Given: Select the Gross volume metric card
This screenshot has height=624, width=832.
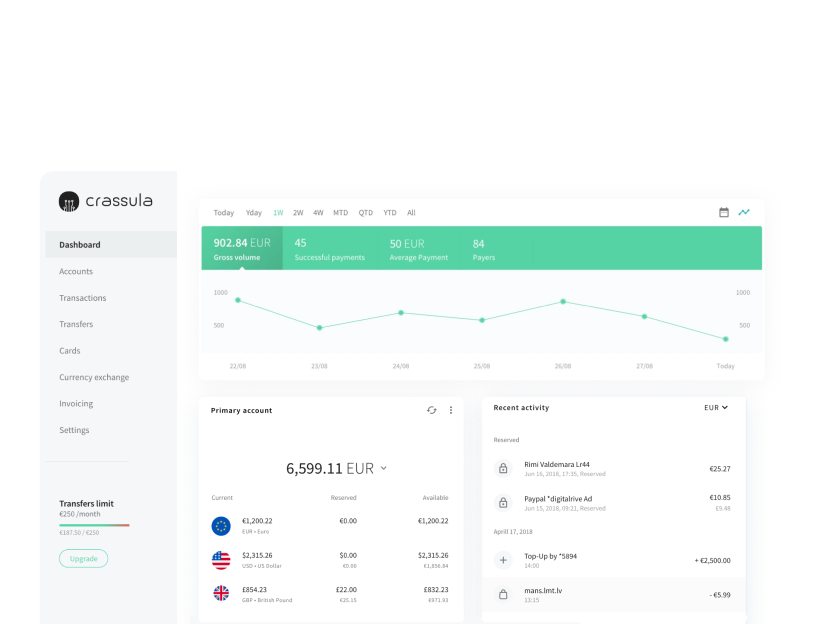Looking at the screenshot, I should click(241, 247).
